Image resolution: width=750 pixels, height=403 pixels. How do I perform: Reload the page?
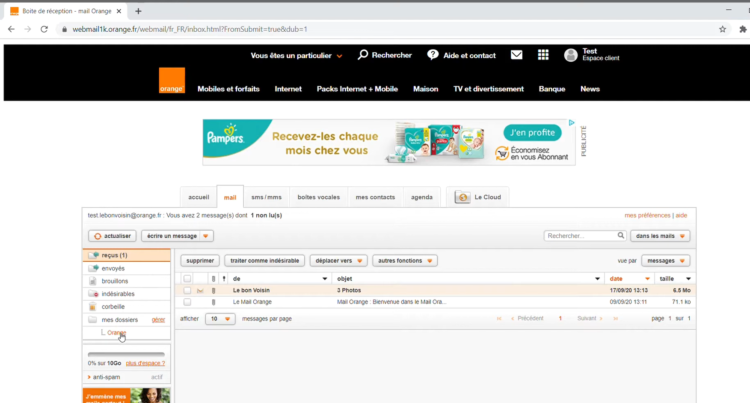[44, 29]
